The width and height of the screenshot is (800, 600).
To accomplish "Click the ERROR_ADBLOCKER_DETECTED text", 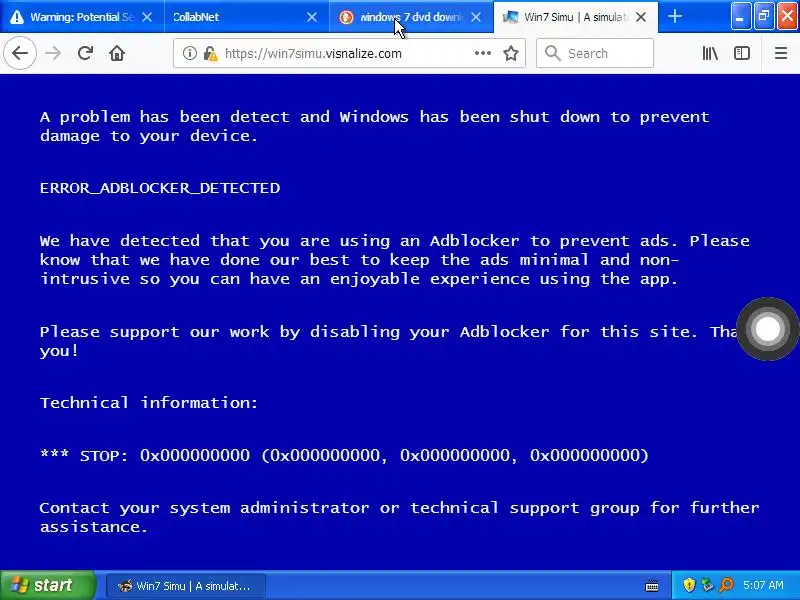I will 160,188.
